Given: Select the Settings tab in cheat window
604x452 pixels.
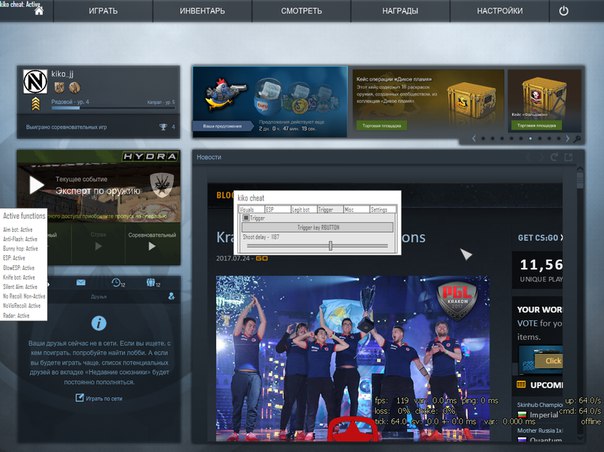Looking at the screenshot, I should coord(380,210).
